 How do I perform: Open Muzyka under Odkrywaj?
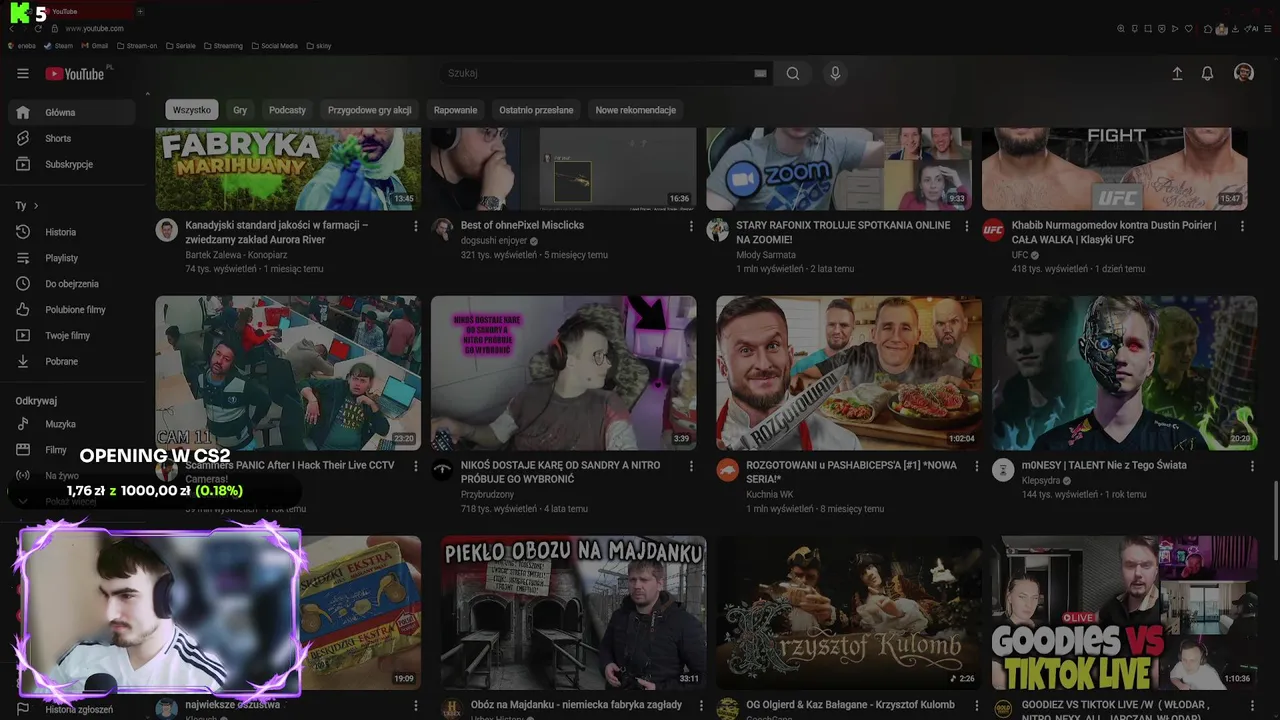72,424
